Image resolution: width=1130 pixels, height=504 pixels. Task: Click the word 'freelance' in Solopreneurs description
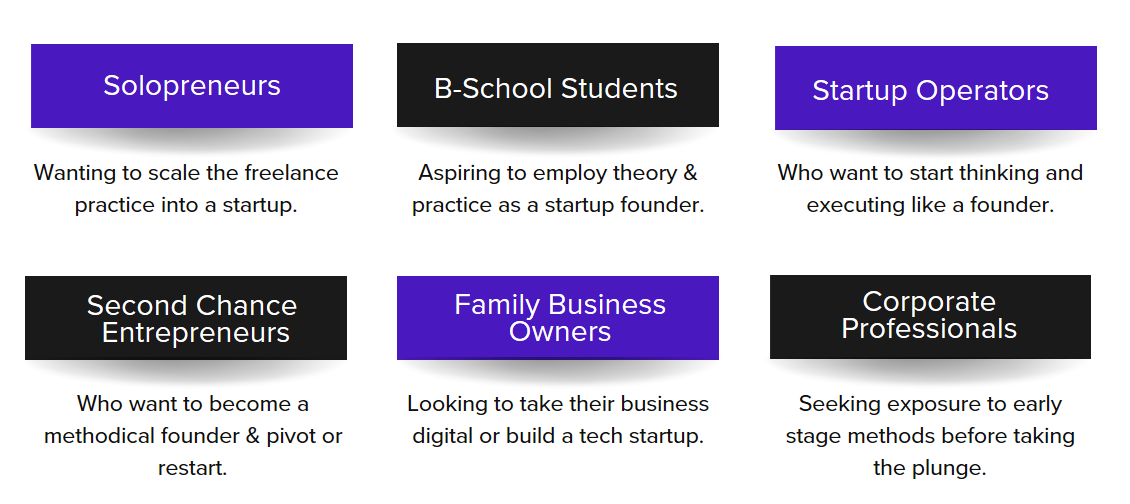click(x=291, y=173)
